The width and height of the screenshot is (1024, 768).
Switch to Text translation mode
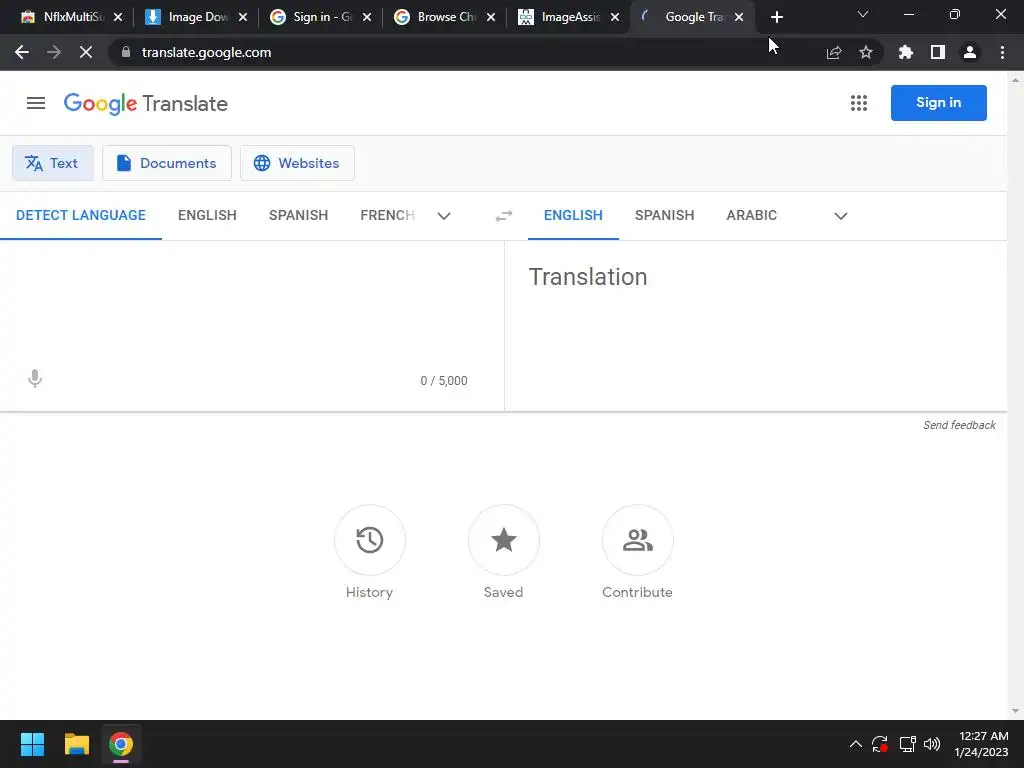pyautogui.click(x=53, y=163)
